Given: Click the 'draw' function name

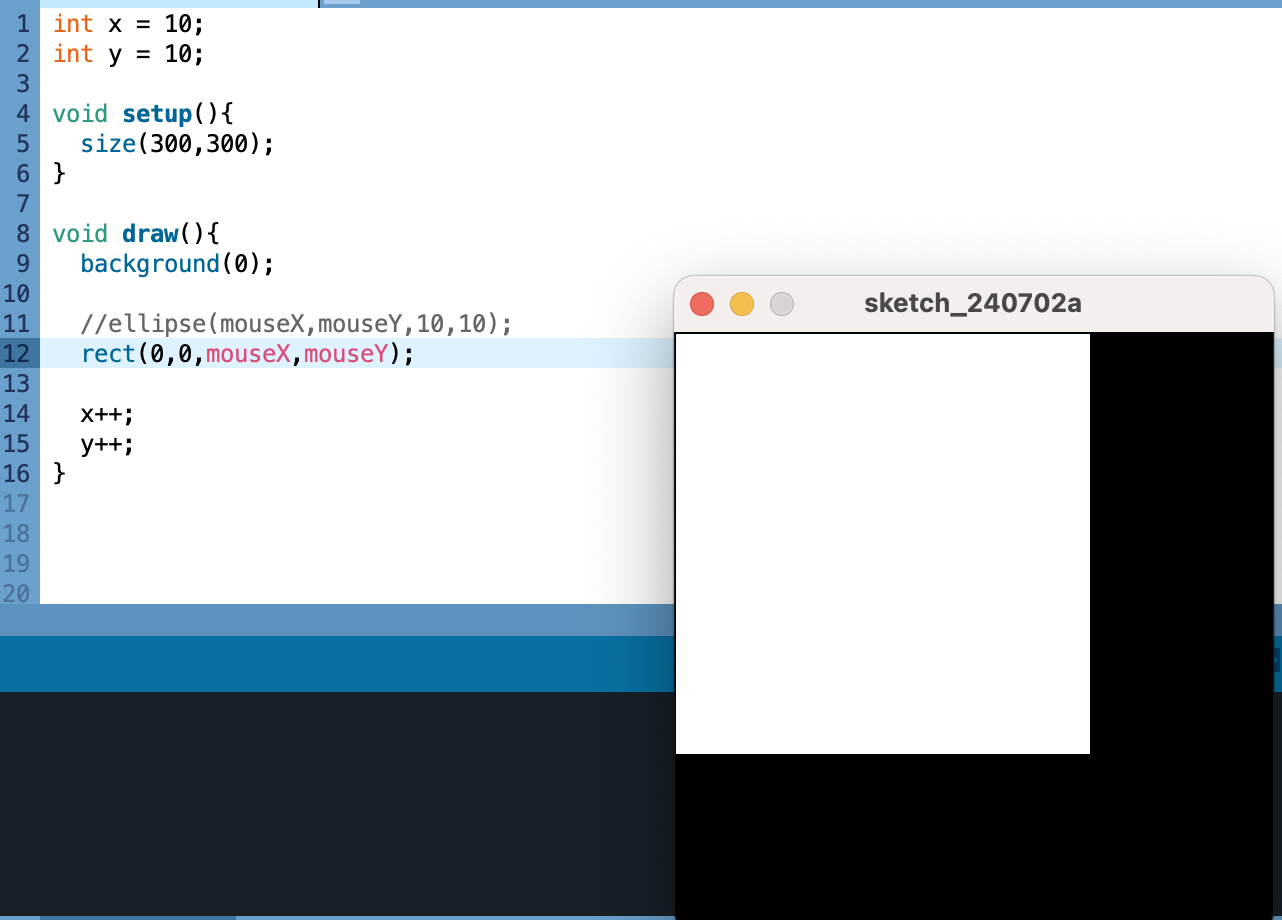Looking at the screenshot, I should tap(149, 234).
